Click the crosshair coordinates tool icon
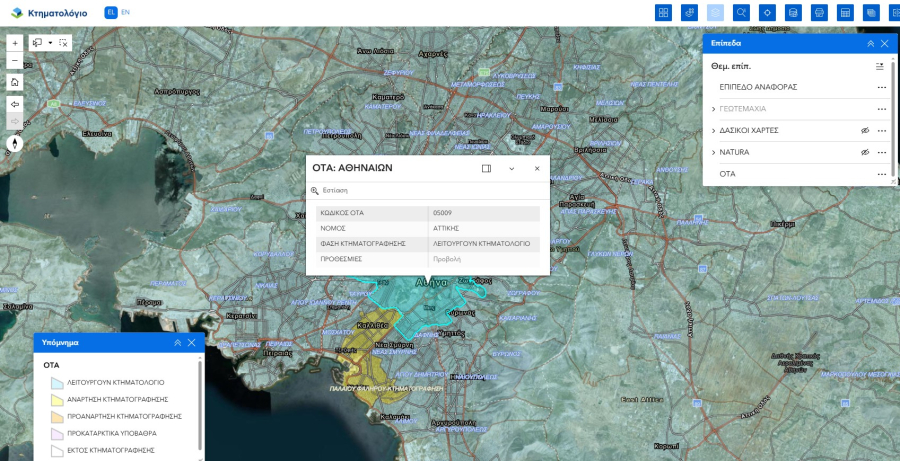 click(x=767, y=13)
